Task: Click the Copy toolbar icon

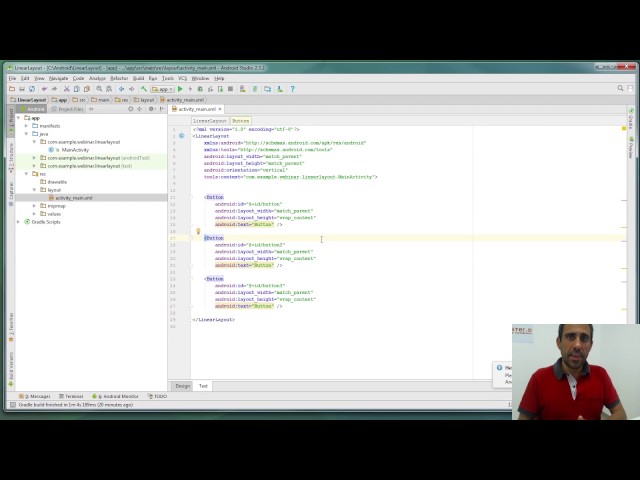Action: pyautogui.click(x=76, y=89)
